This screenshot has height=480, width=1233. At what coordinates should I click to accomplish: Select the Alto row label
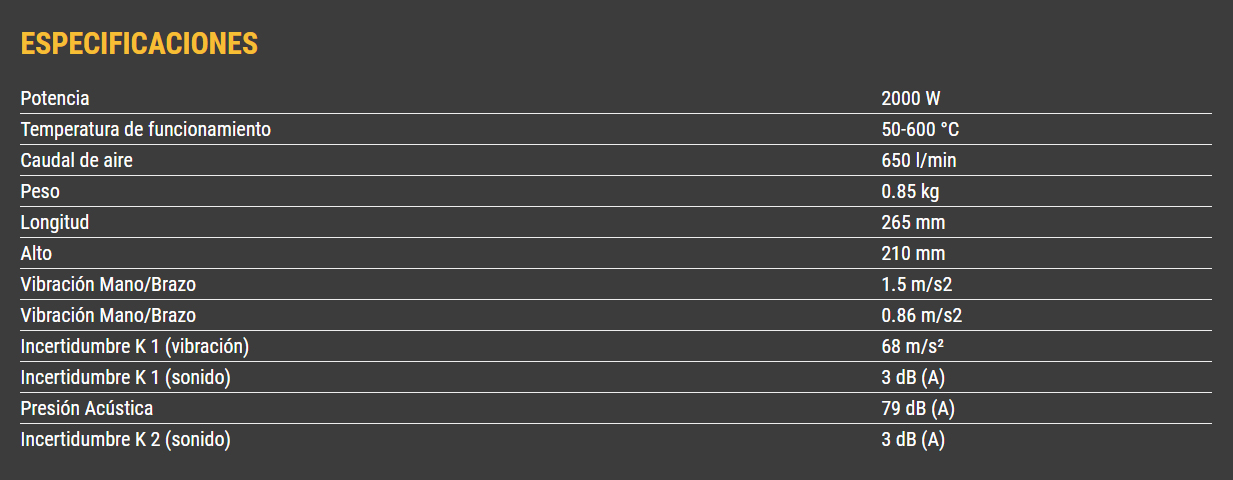(x=36, y=254)
